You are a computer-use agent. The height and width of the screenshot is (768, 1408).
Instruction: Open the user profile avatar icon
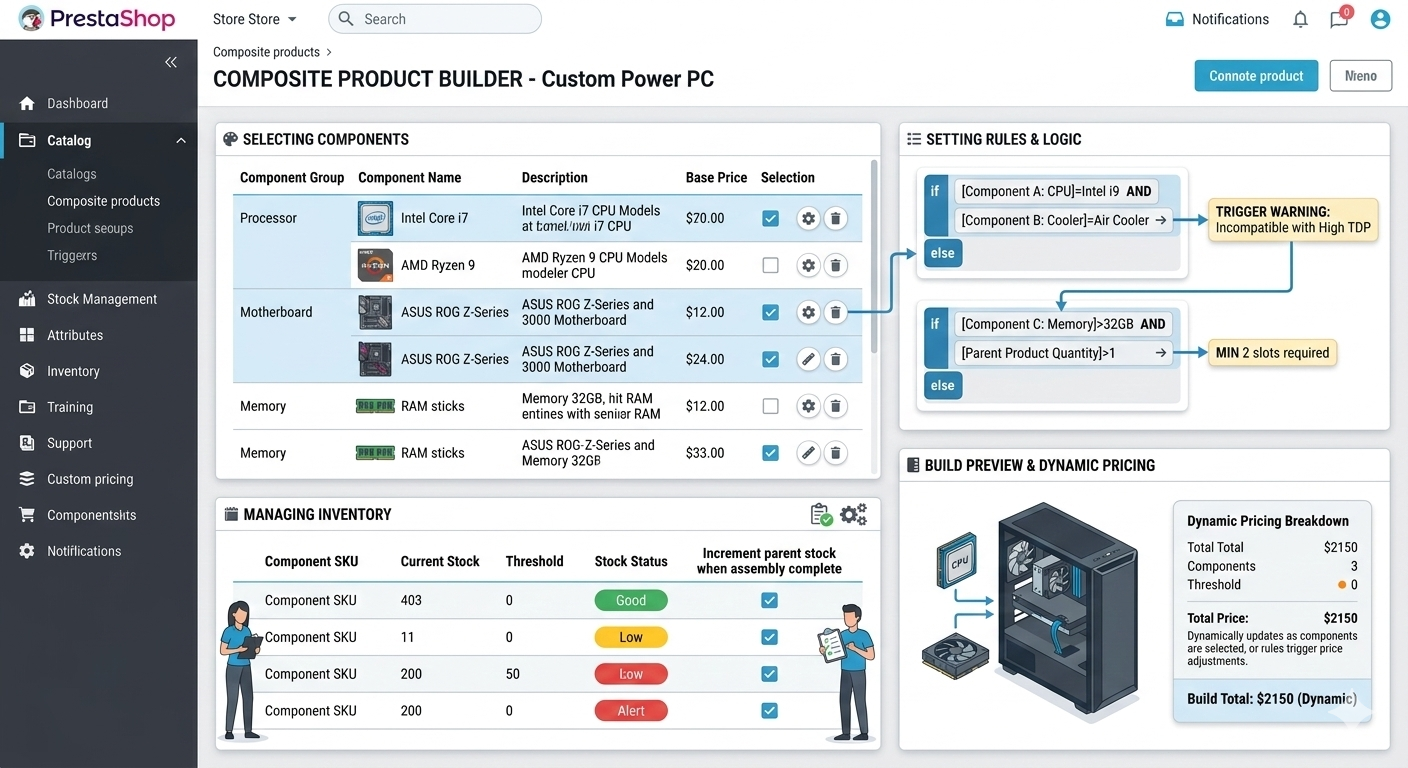[1380, 19]
